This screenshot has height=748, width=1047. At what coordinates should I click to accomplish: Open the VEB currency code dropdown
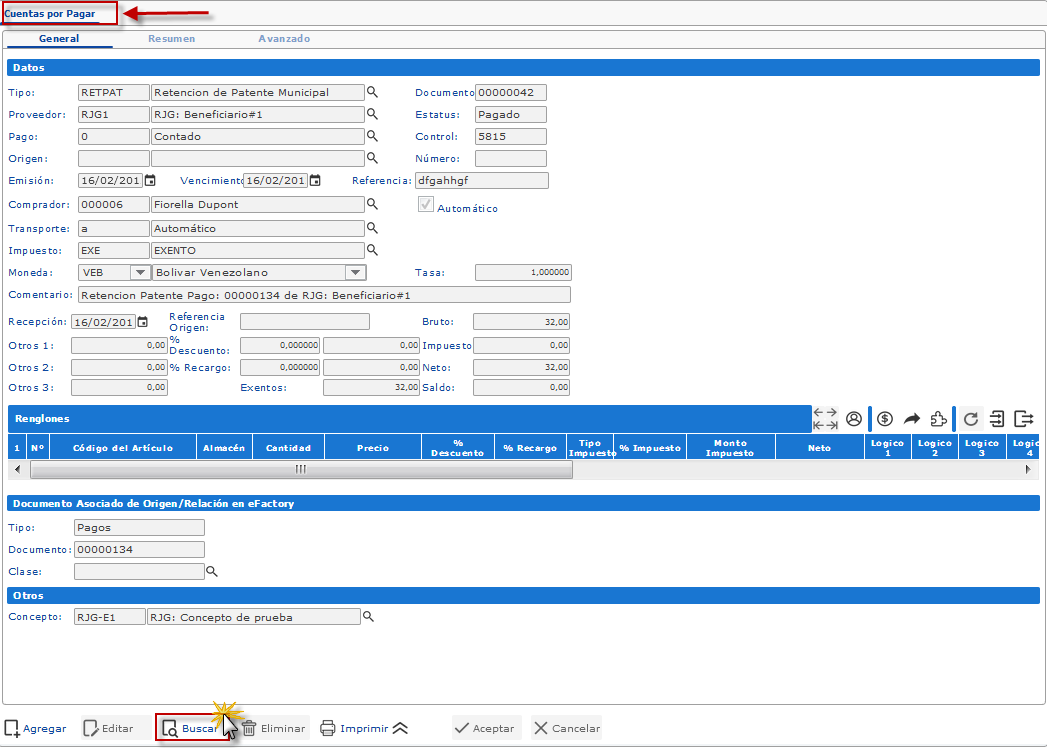(139, 272)
